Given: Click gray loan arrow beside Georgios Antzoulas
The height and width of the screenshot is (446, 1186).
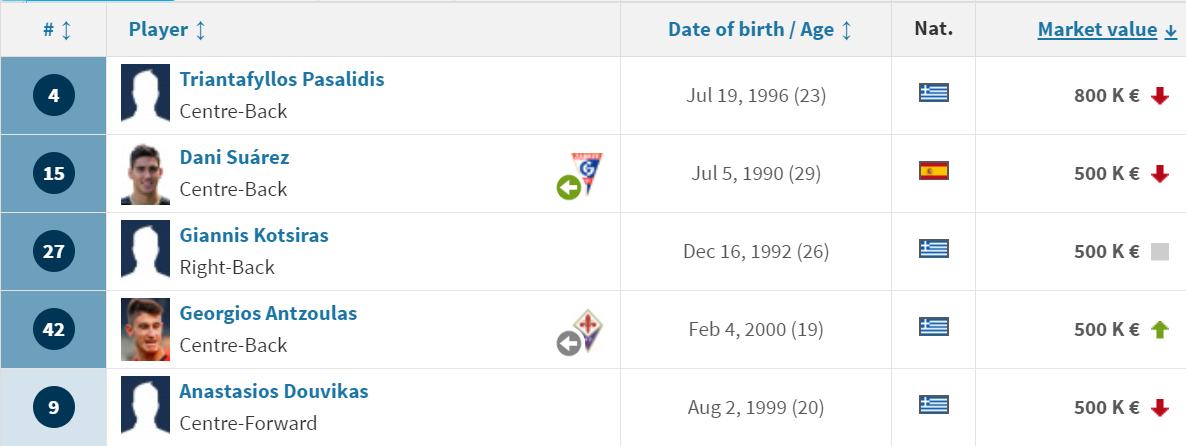Looking at the screenshot, I should 569,344.
